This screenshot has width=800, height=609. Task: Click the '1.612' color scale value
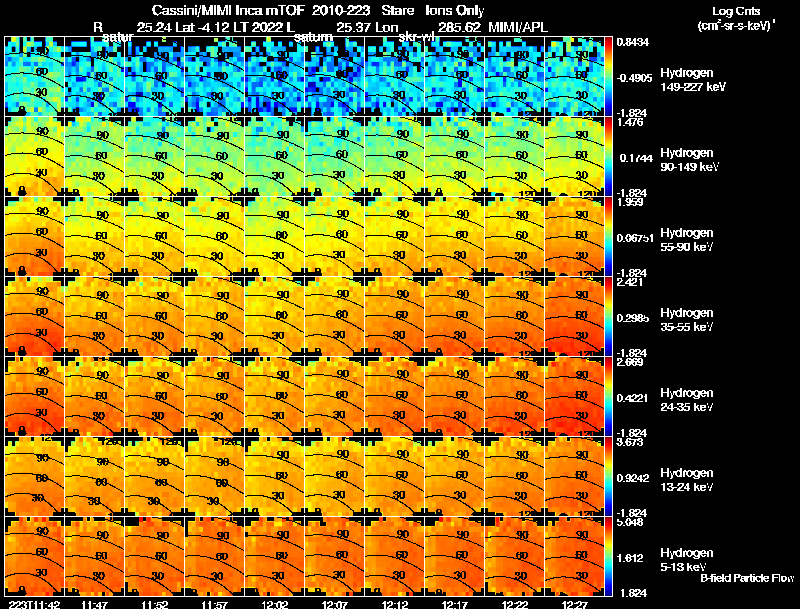tap(630, 559)
